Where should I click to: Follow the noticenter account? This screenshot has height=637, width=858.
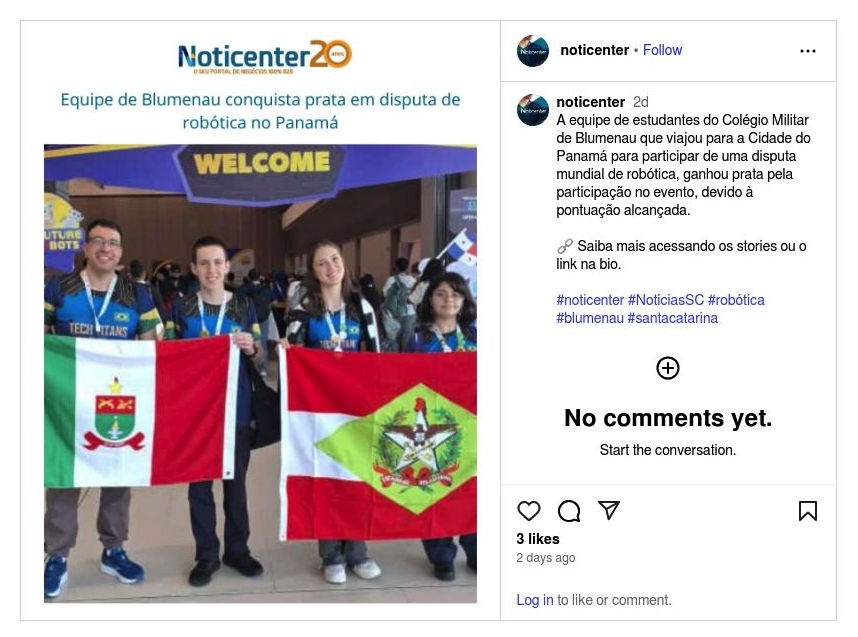click(662, 50)
